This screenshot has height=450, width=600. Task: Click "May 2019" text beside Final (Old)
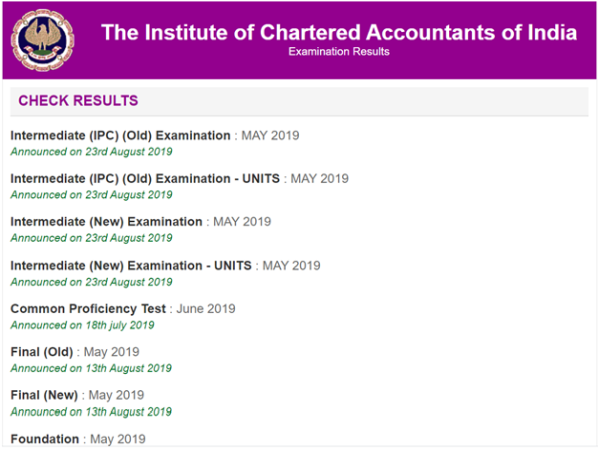(112, 352)
